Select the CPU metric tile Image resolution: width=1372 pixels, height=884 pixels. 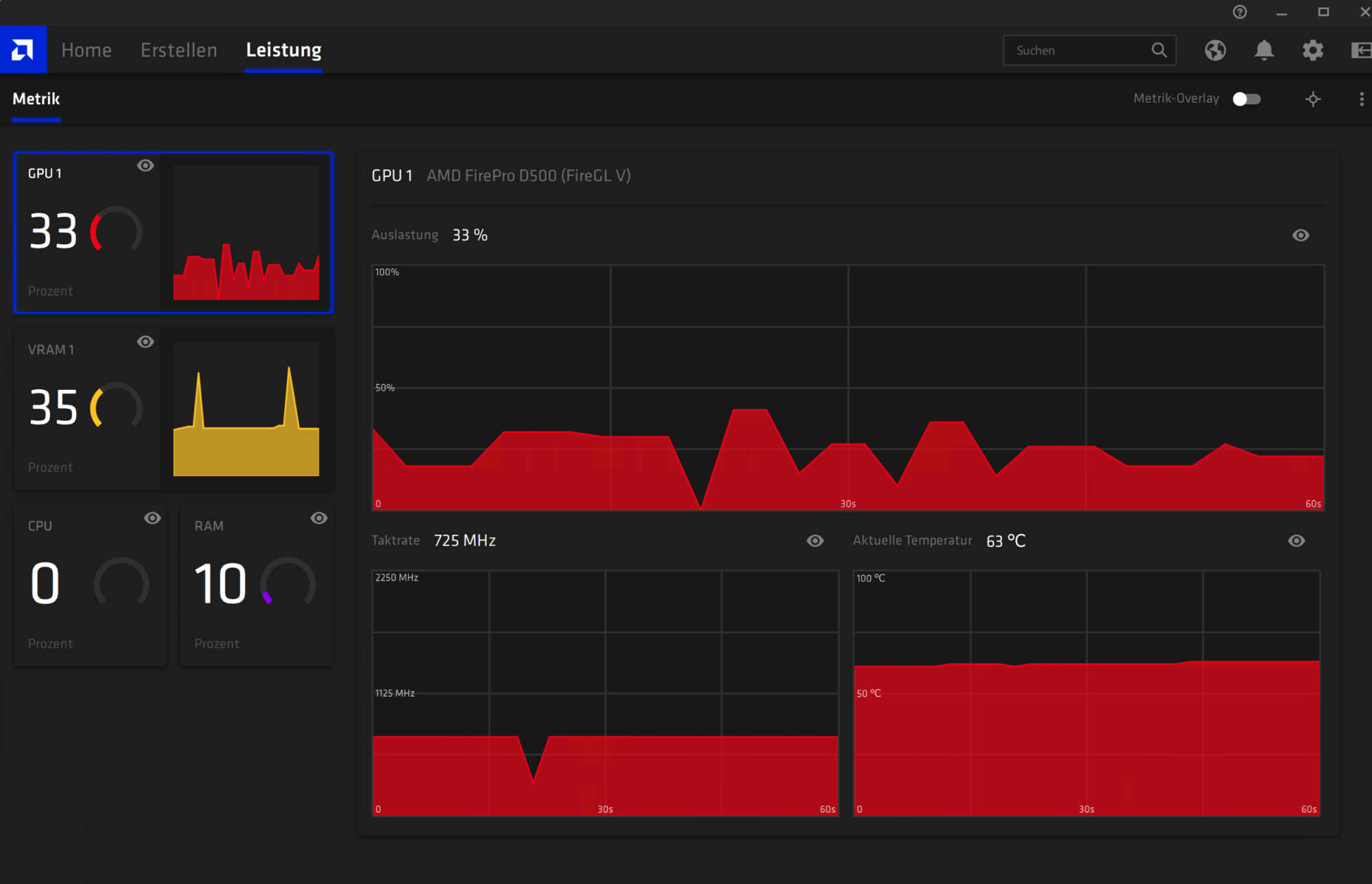pos(90,585)
